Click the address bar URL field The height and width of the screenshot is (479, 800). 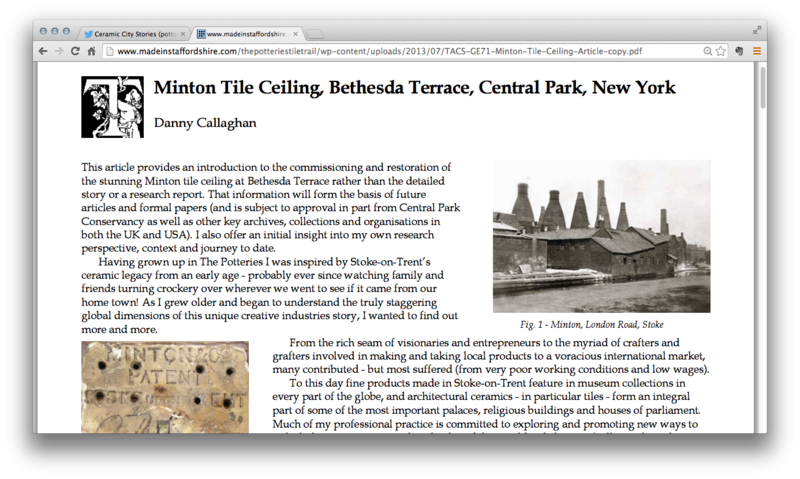tap(400, 51)
